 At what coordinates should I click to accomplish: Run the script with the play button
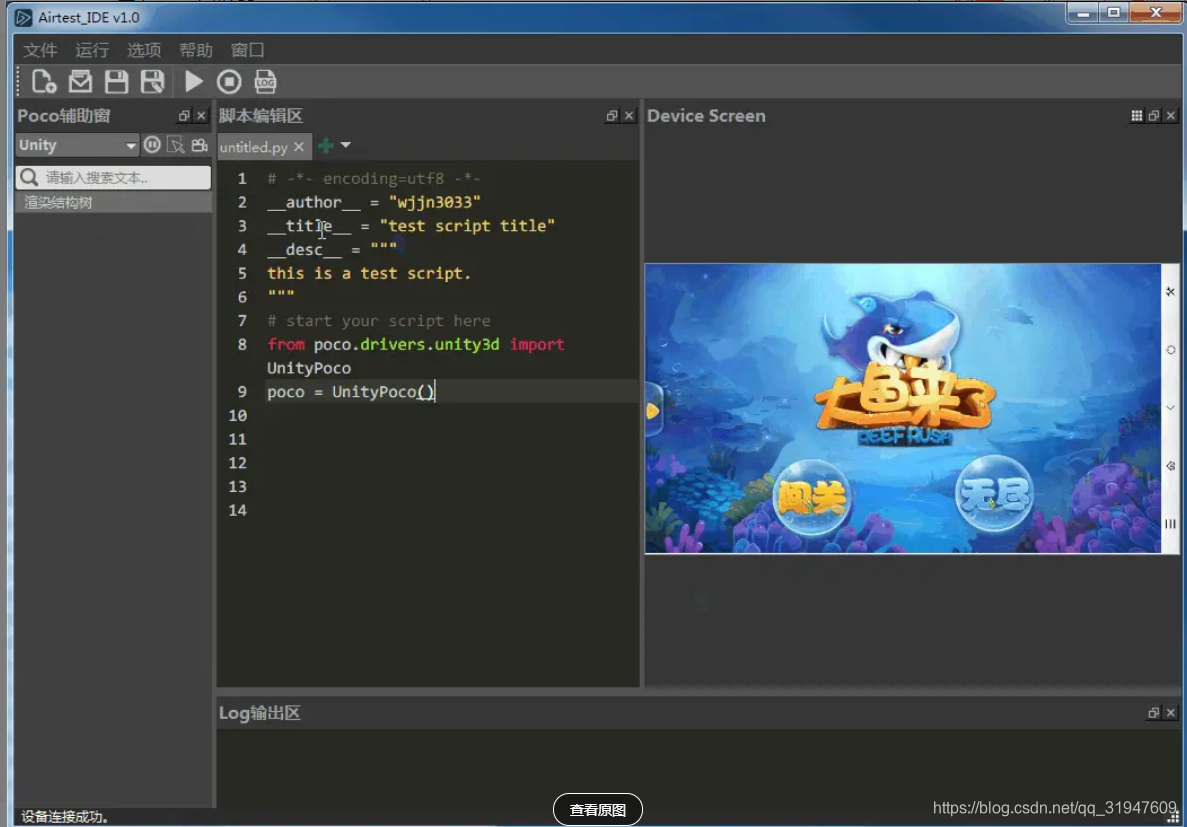point(194,81)
